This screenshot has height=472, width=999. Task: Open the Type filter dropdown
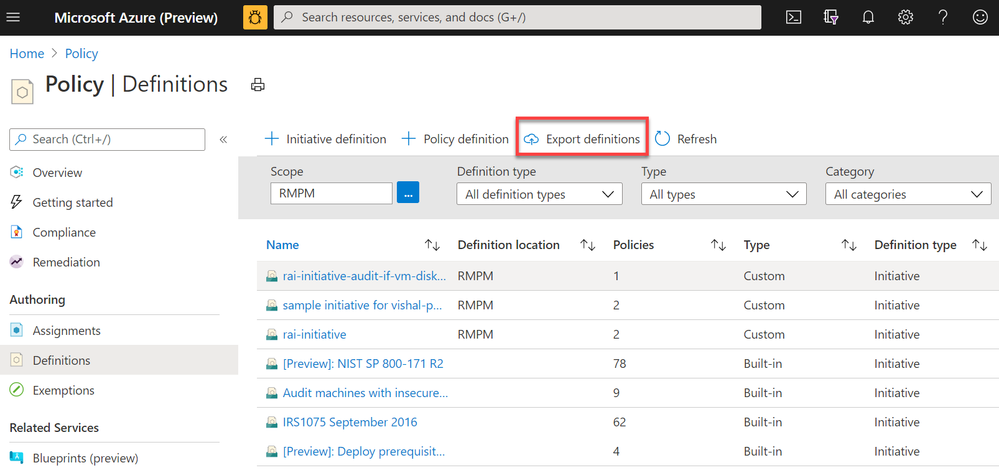724,194
